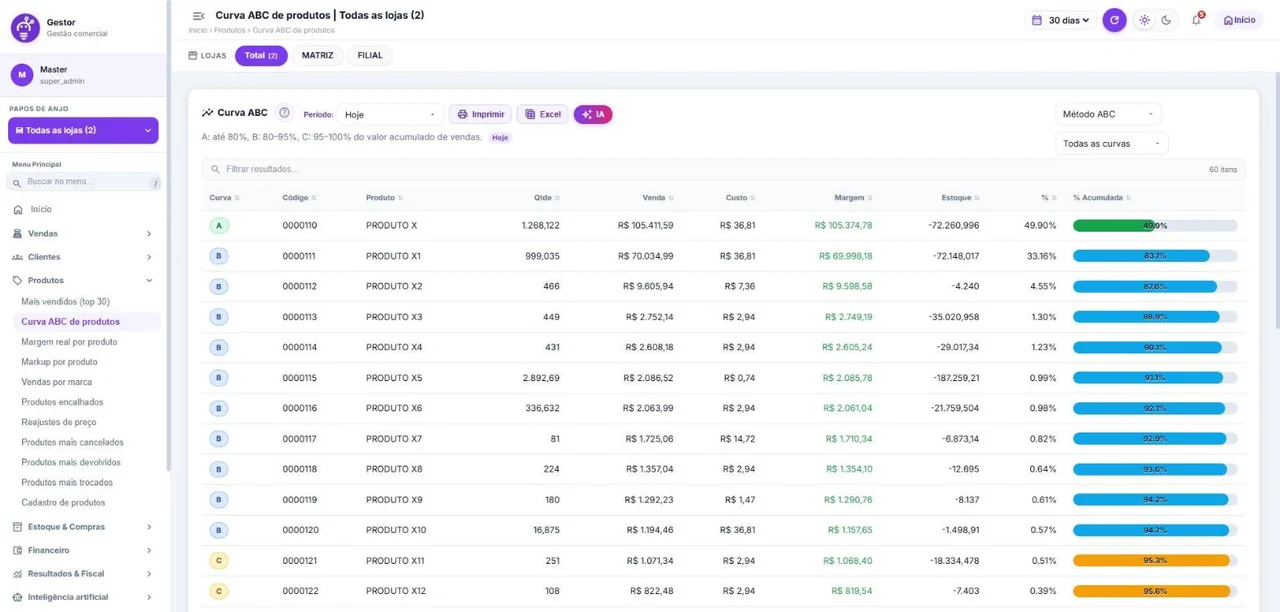This screenshot has height=612, width=1280.
Task: Select the MATRIZ store tab
Action: point(318,56)
